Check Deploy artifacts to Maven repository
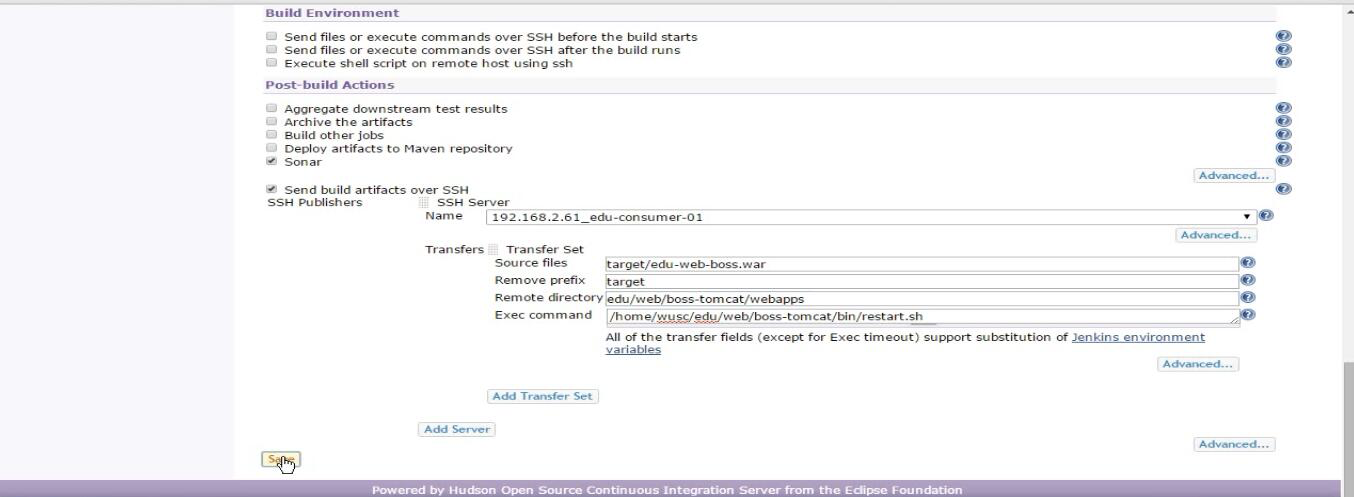The image size is (1354, 497). 271,147
